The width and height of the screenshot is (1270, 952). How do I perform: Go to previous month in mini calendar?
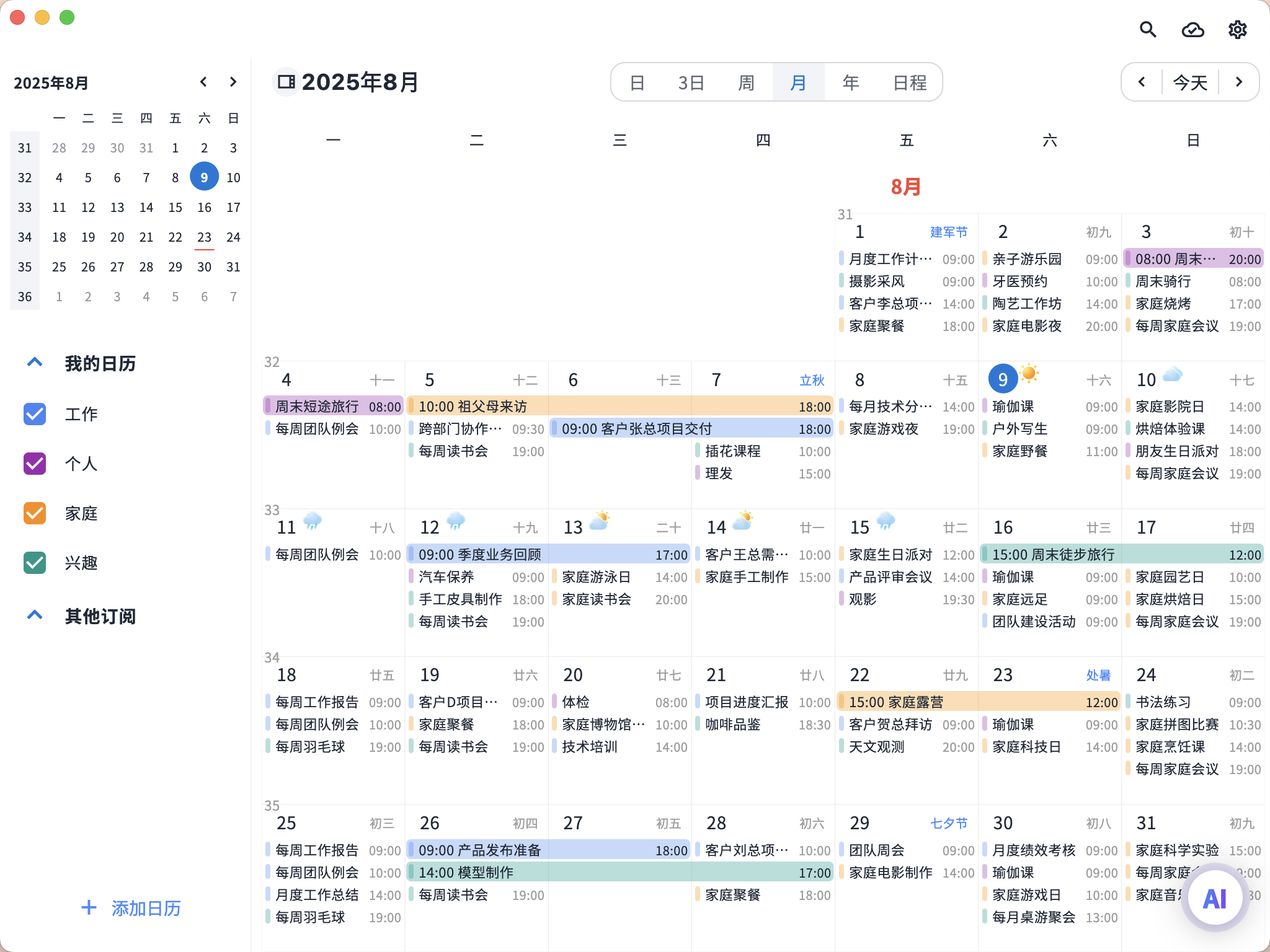(203, 82)
